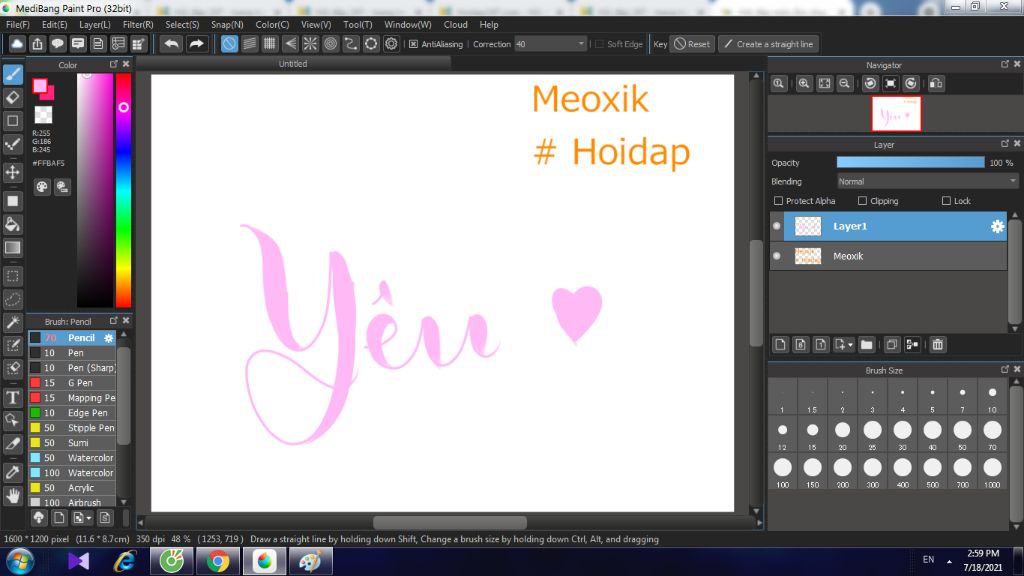Select the Eraser tool in left toolbar
The height and width of the screenshot is (576, 1024).
coord(12,97)
